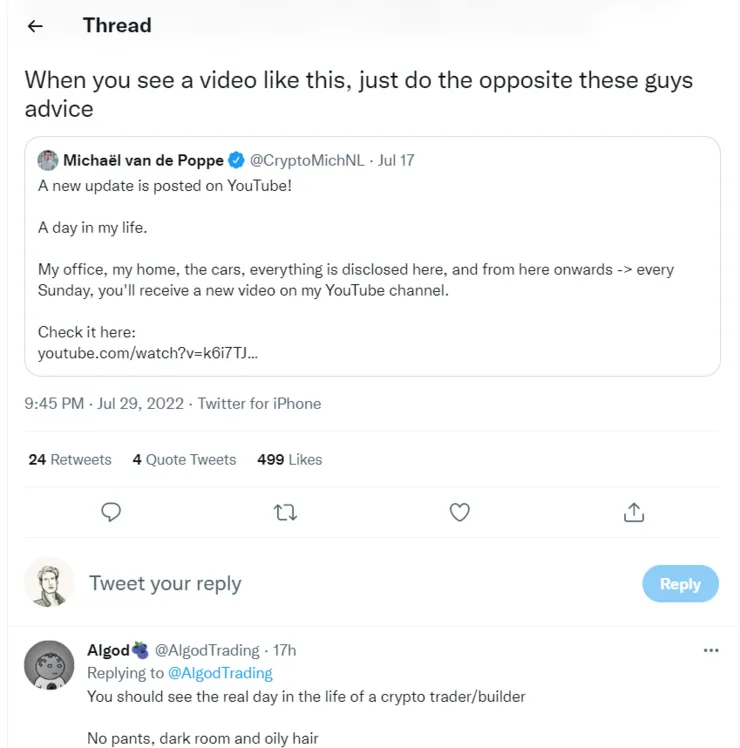740x748 pixels.
Task: Click the back arrow beside Thread
Action: click(x=36, y=26)
